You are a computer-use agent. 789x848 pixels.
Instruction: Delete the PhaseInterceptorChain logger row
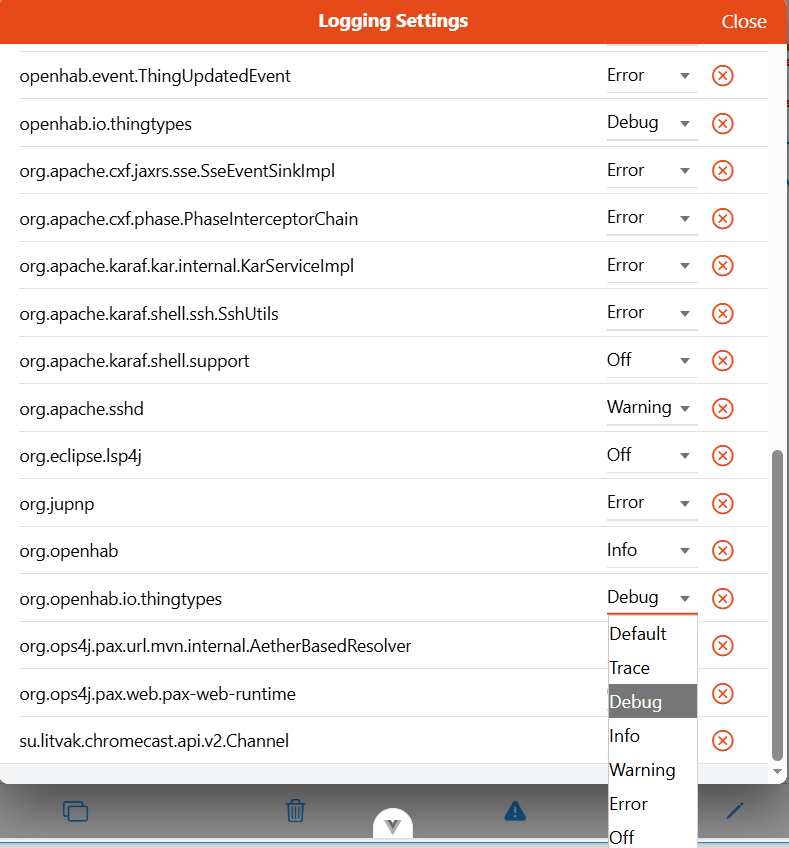tap(722, 218)
